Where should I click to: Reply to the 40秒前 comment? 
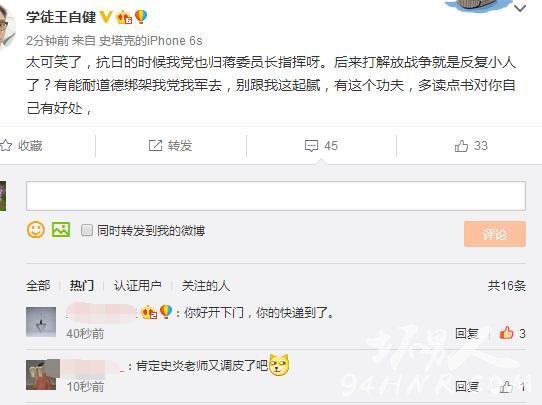pyautogui.click(x=467, y=333)
